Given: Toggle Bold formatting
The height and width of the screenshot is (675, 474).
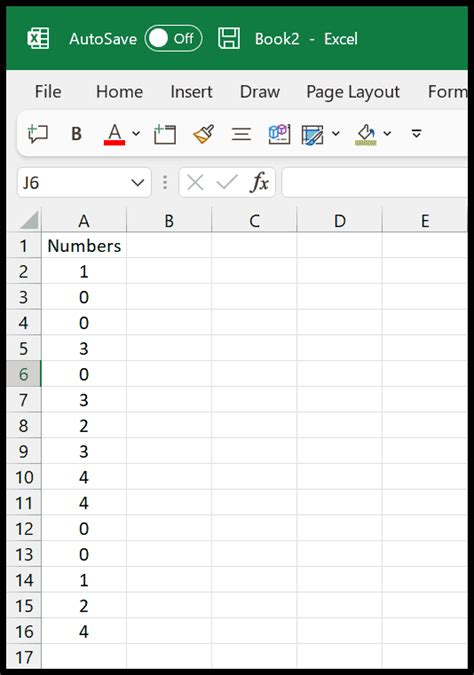Looking at the screenshot, I should click(76, 134).
